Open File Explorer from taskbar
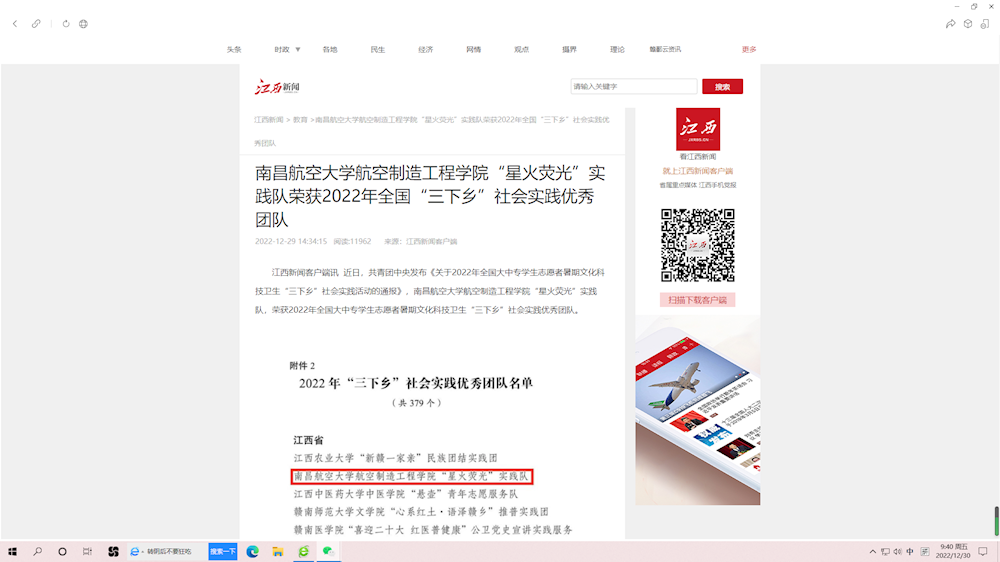This screenshot has height=562, width=1000. (x=278, y=551)
